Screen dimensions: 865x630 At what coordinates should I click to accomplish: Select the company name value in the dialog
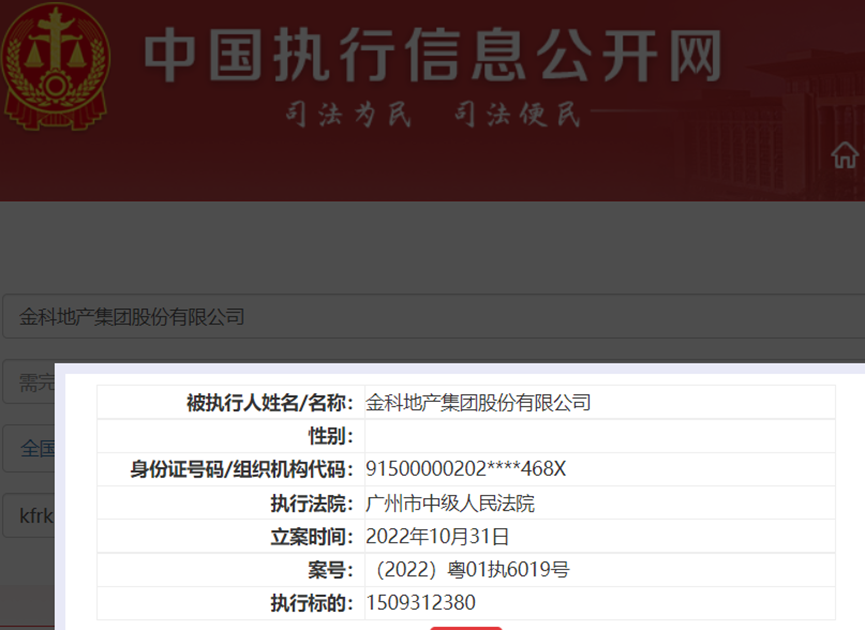[479, 403]
